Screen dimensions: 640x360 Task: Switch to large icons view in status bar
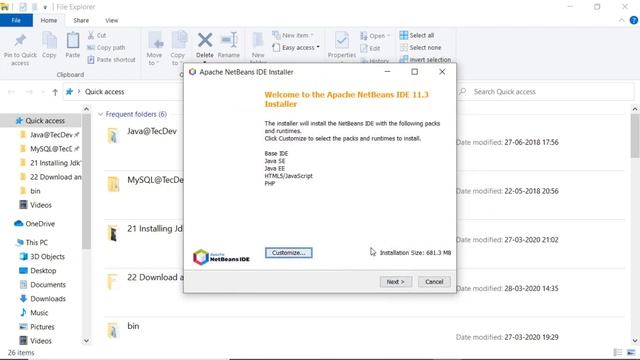pos(631,352)
